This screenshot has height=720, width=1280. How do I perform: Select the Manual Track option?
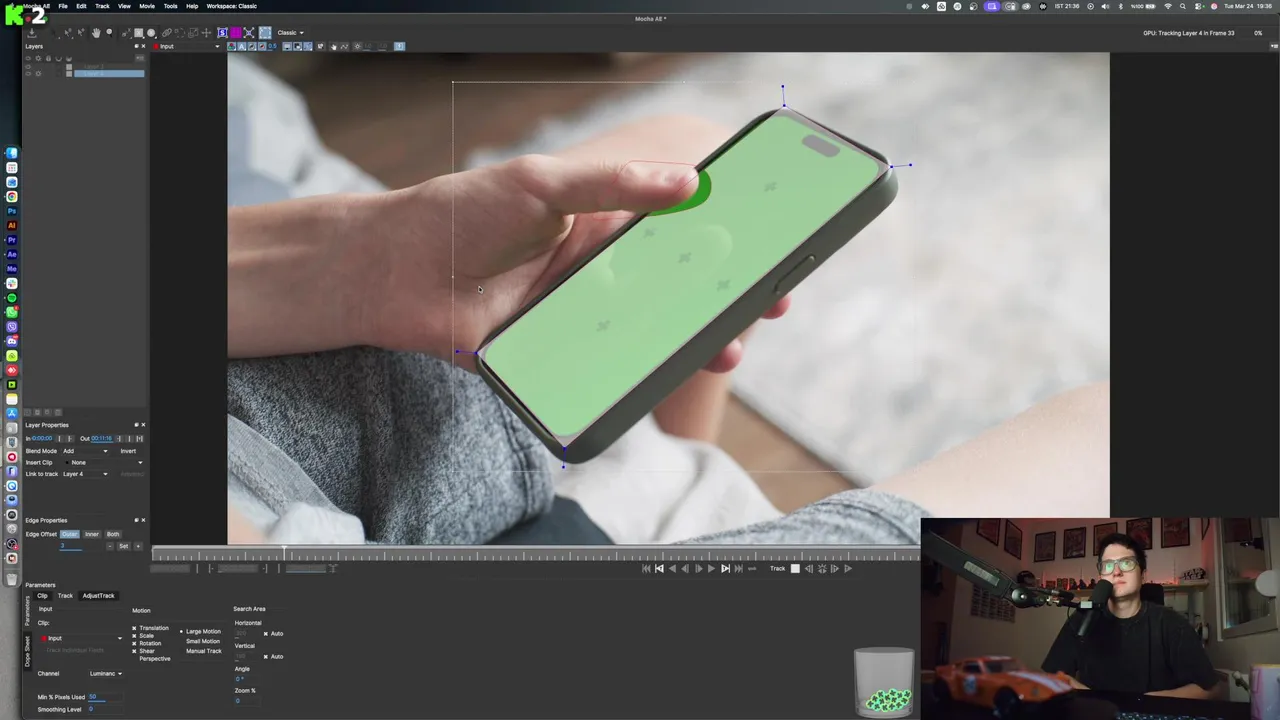[x=203, y=651]
